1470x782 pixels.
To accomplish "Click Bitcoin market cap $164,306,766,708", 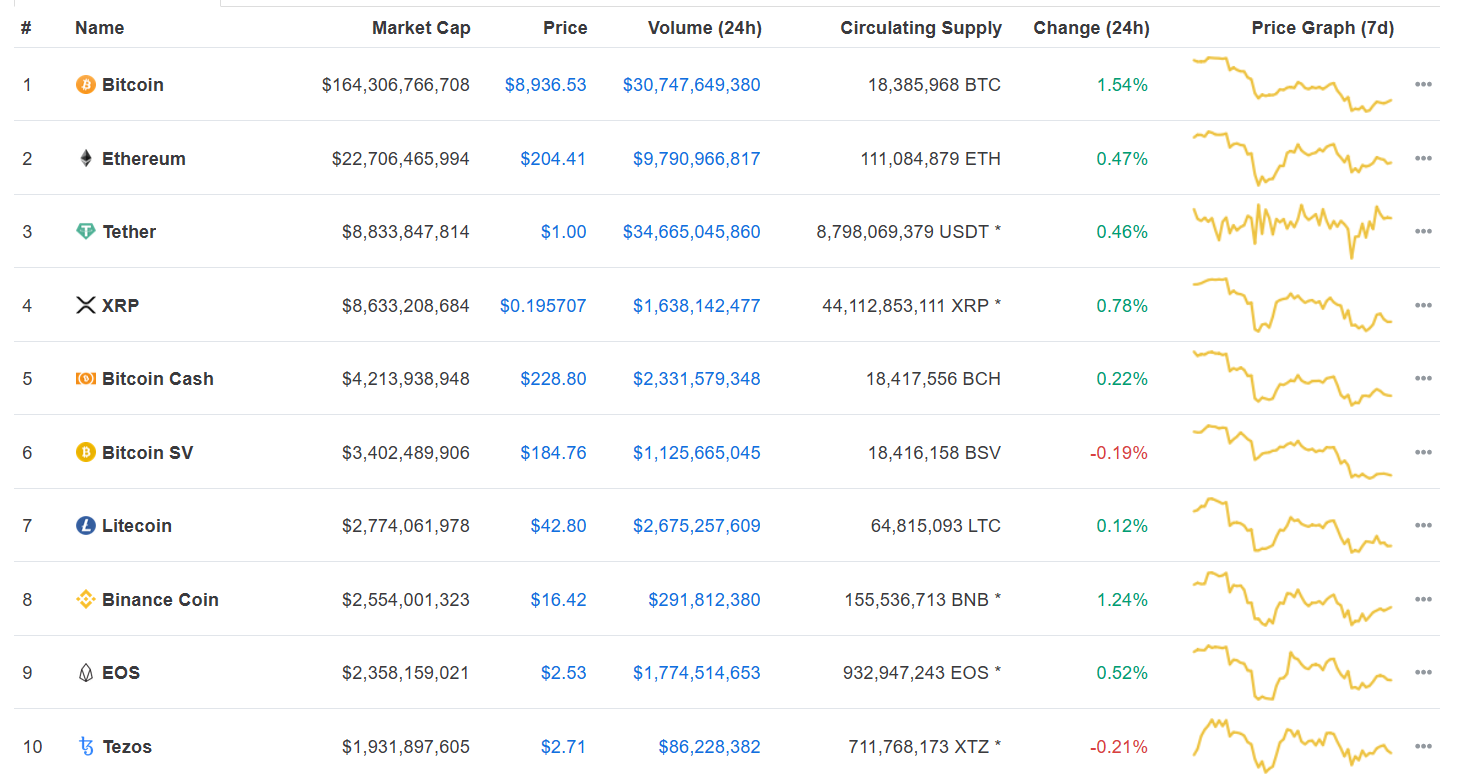I will coord(396,85).
